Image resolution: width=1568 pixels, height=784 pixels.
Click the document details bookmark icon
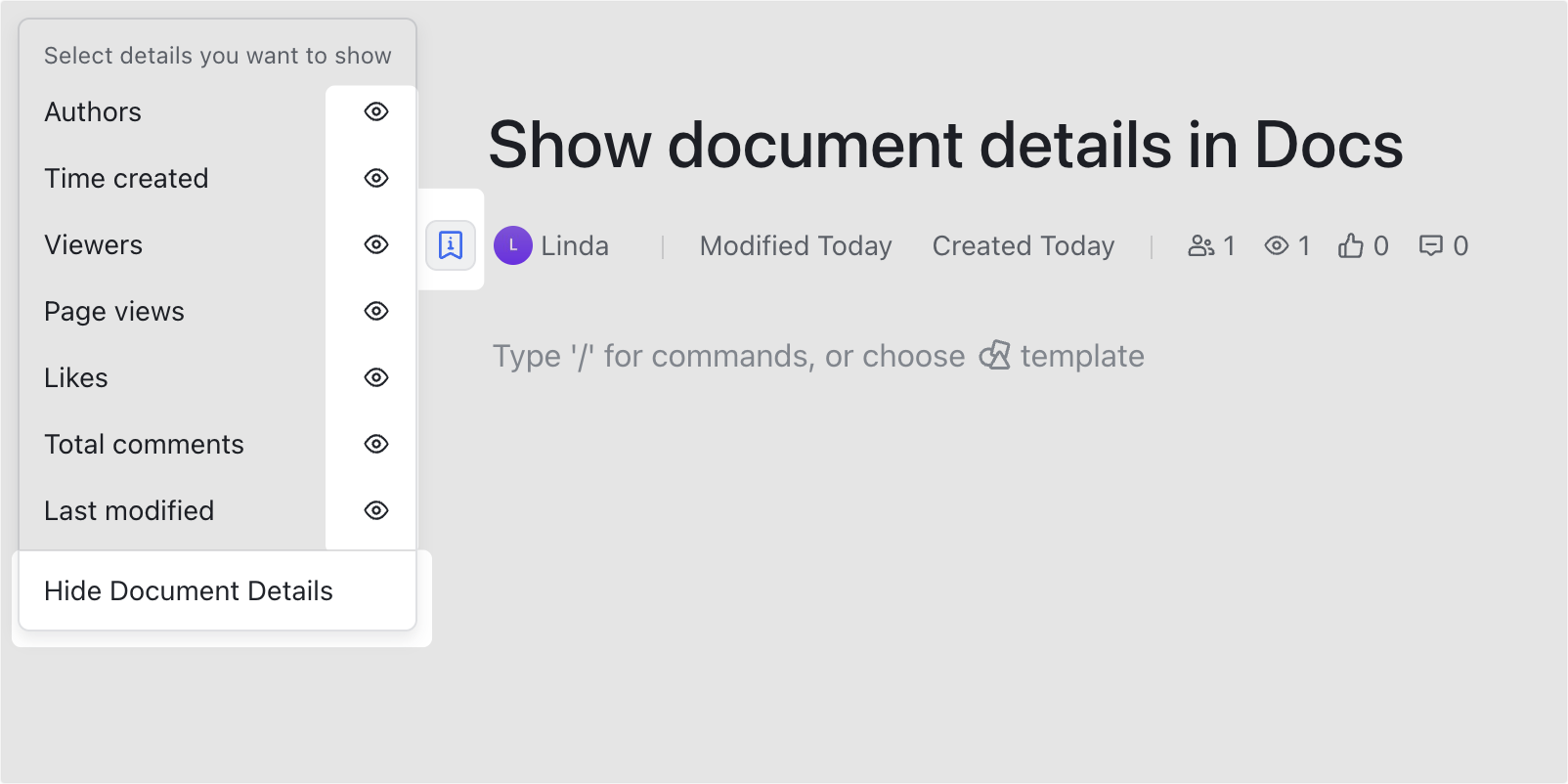pyautogui.click(x=451, y=244)
